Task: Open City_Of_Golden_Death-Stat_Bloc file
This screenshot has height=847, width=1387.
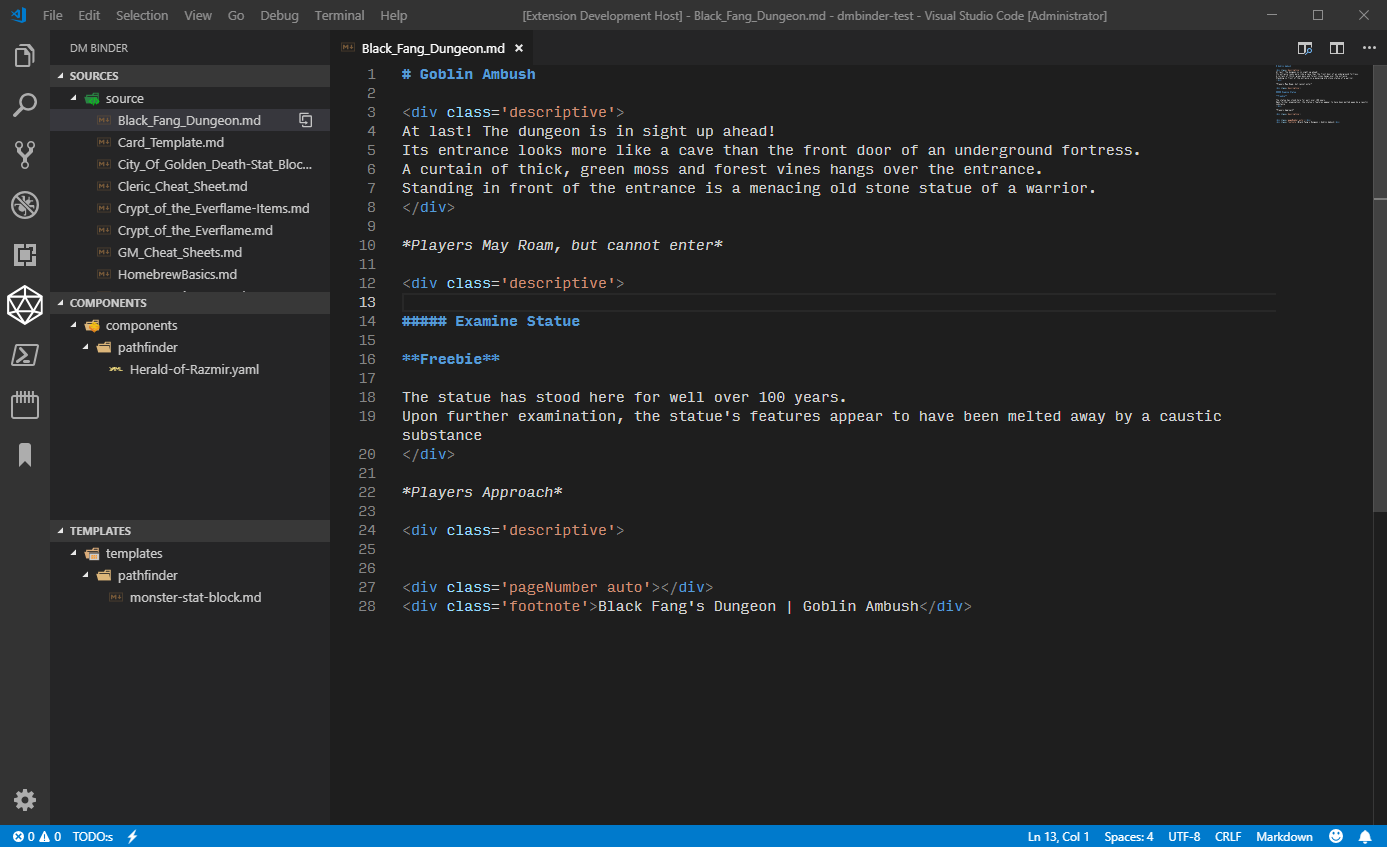Action: 190,164
